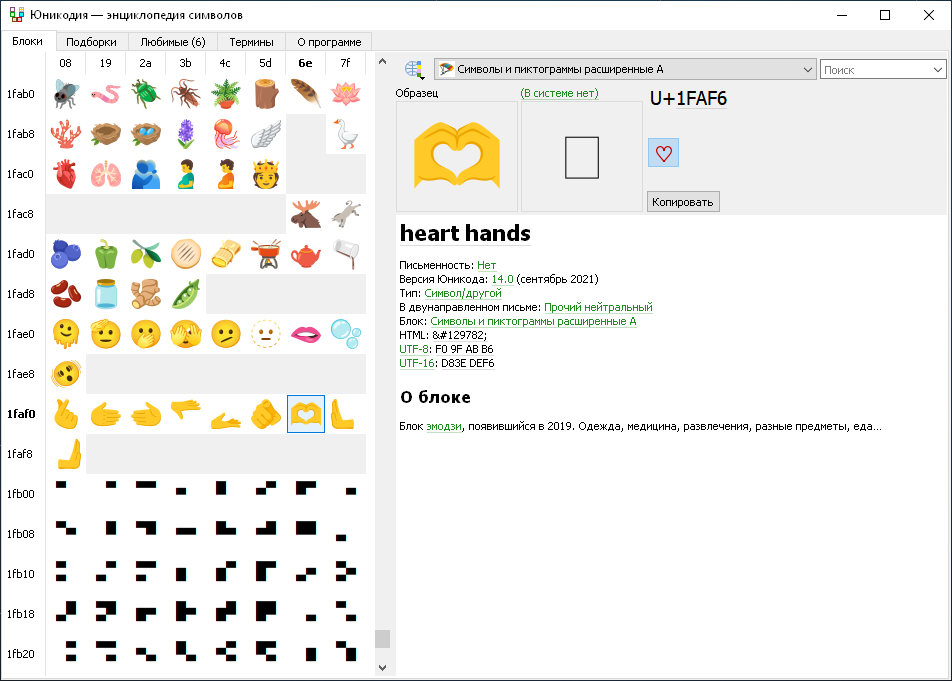The width and height of the screenshot is (952, 681).
Task: Open the globe sort-order icon menu
Action: [414, 69]
